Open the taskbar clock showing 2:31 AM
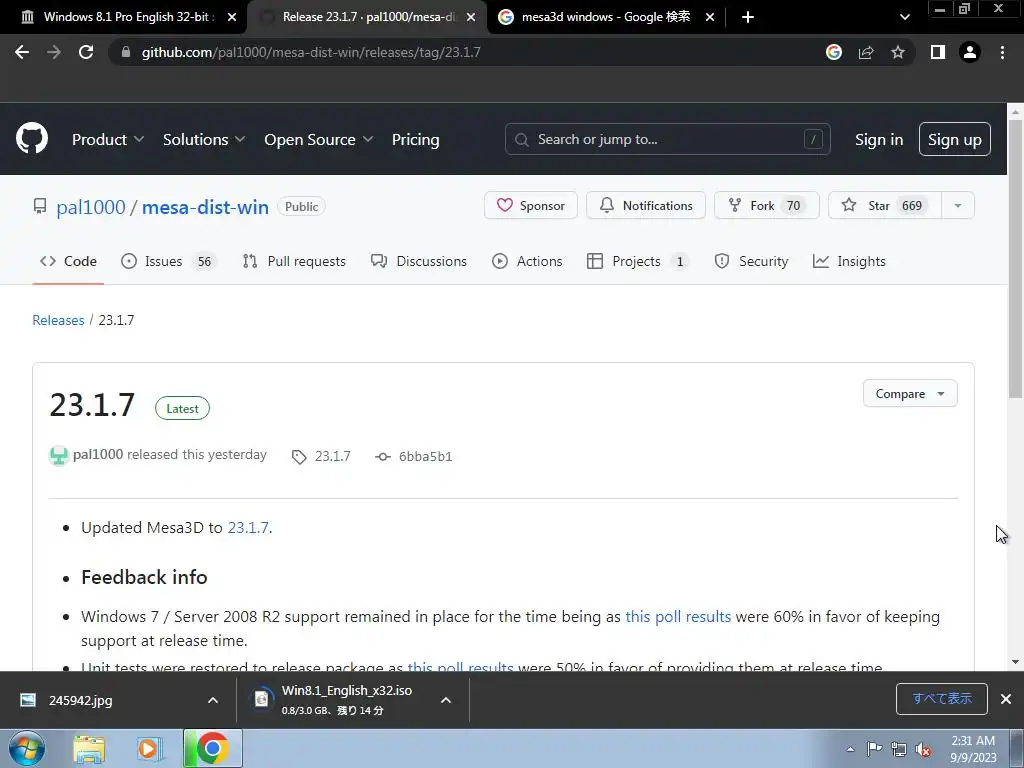Image resolution: width=1024 pixels, height=768 pixels. coord(972,748)
